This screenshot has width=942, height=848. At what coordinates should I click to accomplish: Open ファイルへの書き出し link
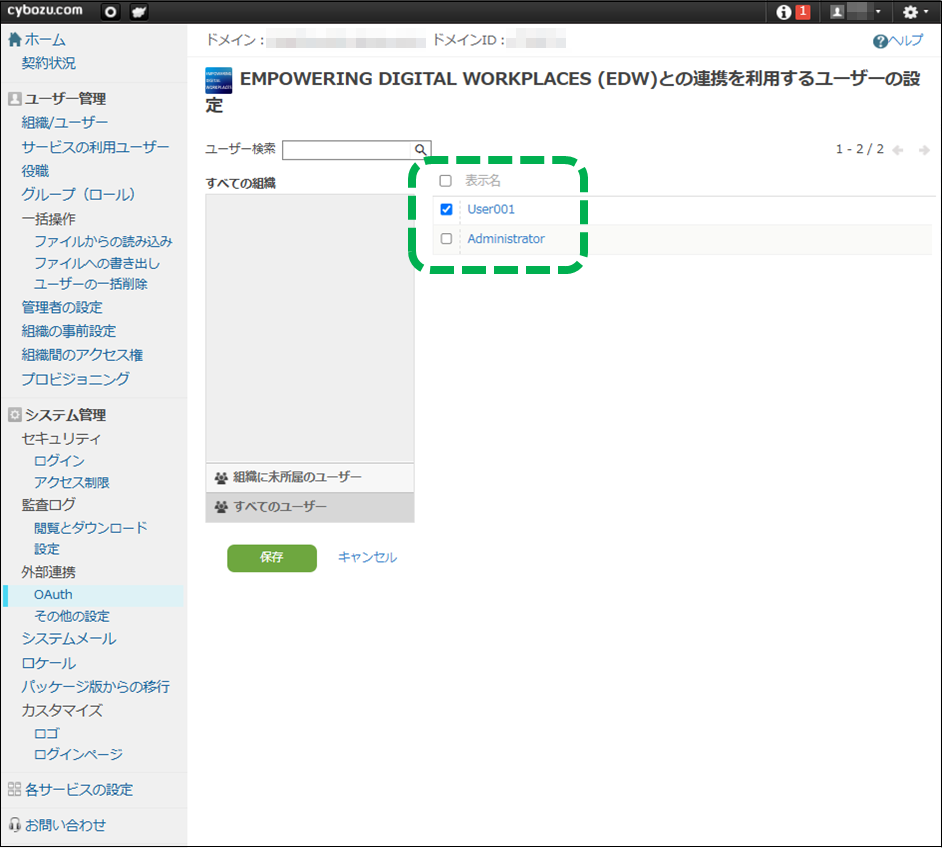97,264
